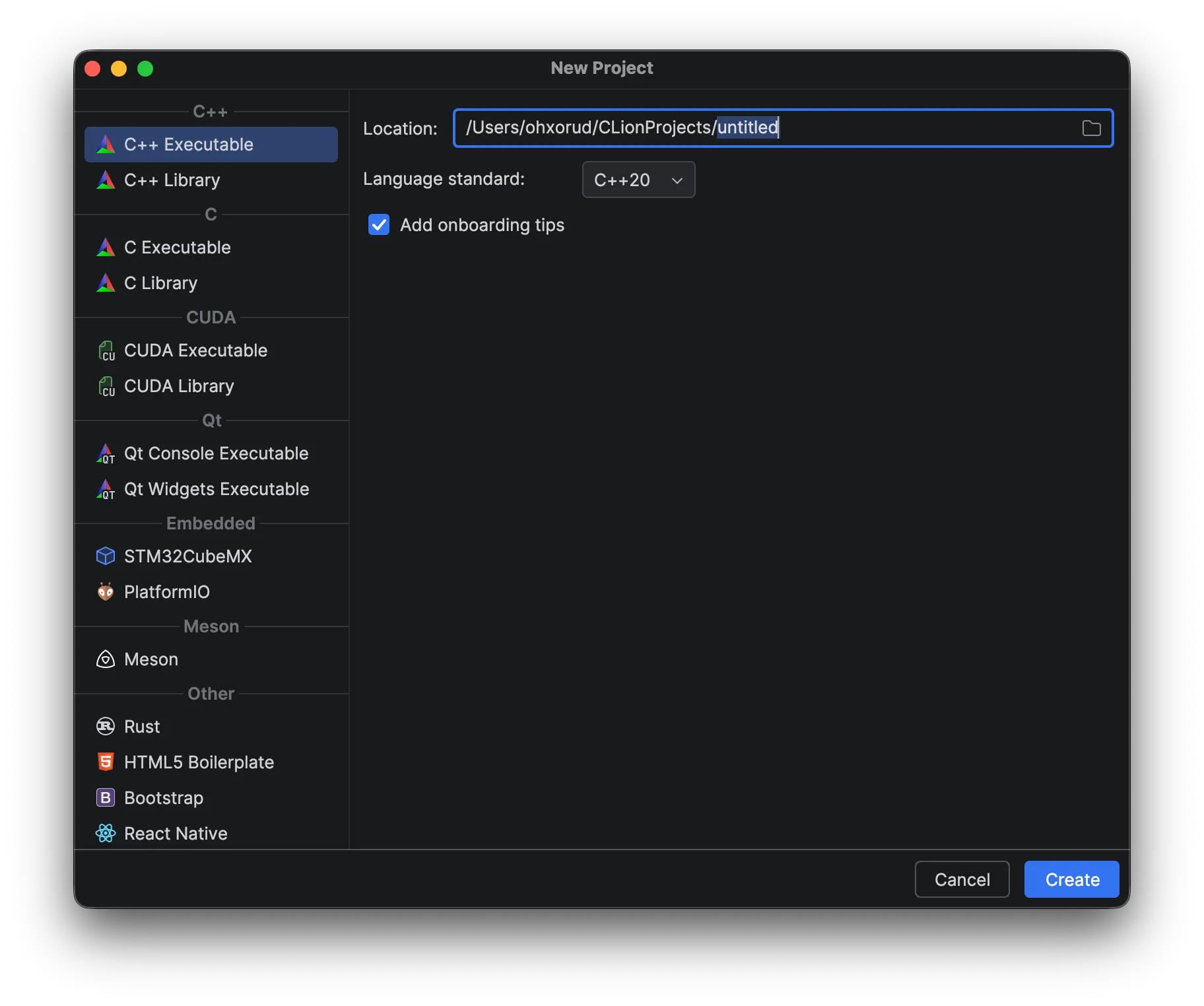Select the React Native project icon

[x=106, y=833]
